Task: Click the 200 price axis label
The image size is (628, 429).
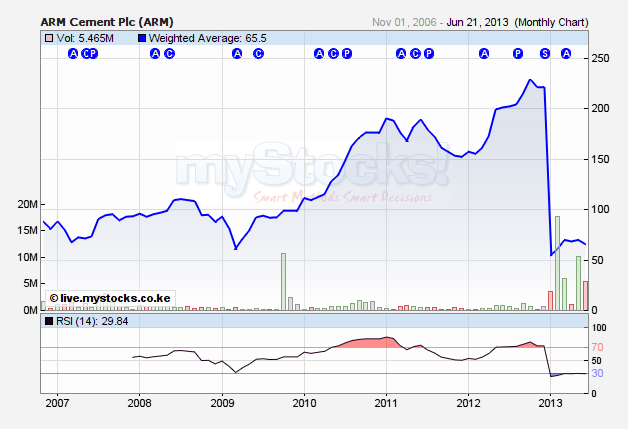Action: pos(600,109)
